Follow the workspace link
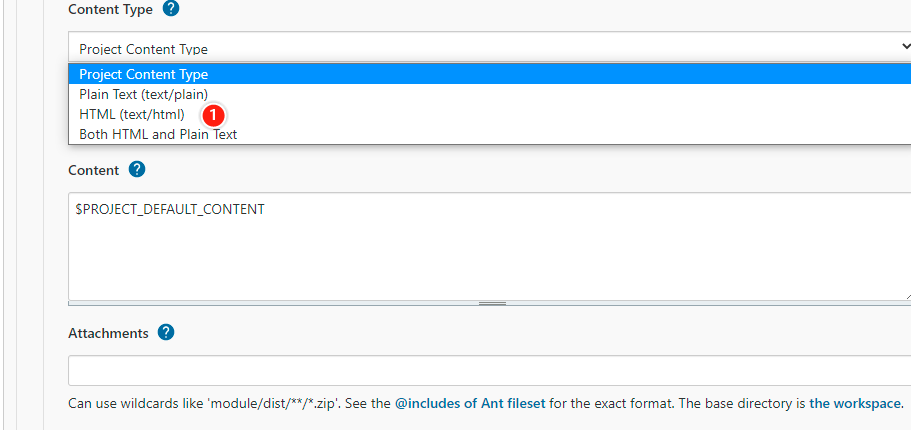 pos(856,404)
